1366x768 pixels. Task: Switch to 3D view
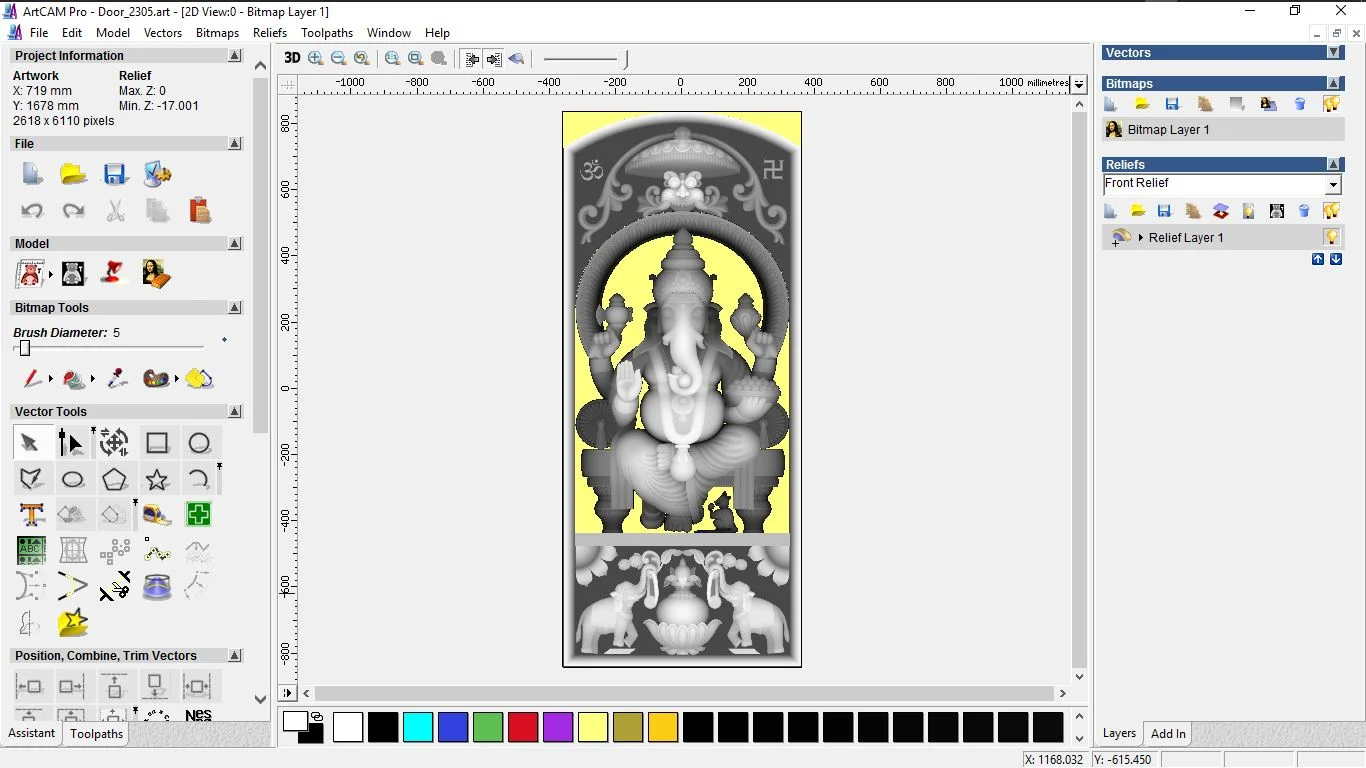(x=292, y=58)
